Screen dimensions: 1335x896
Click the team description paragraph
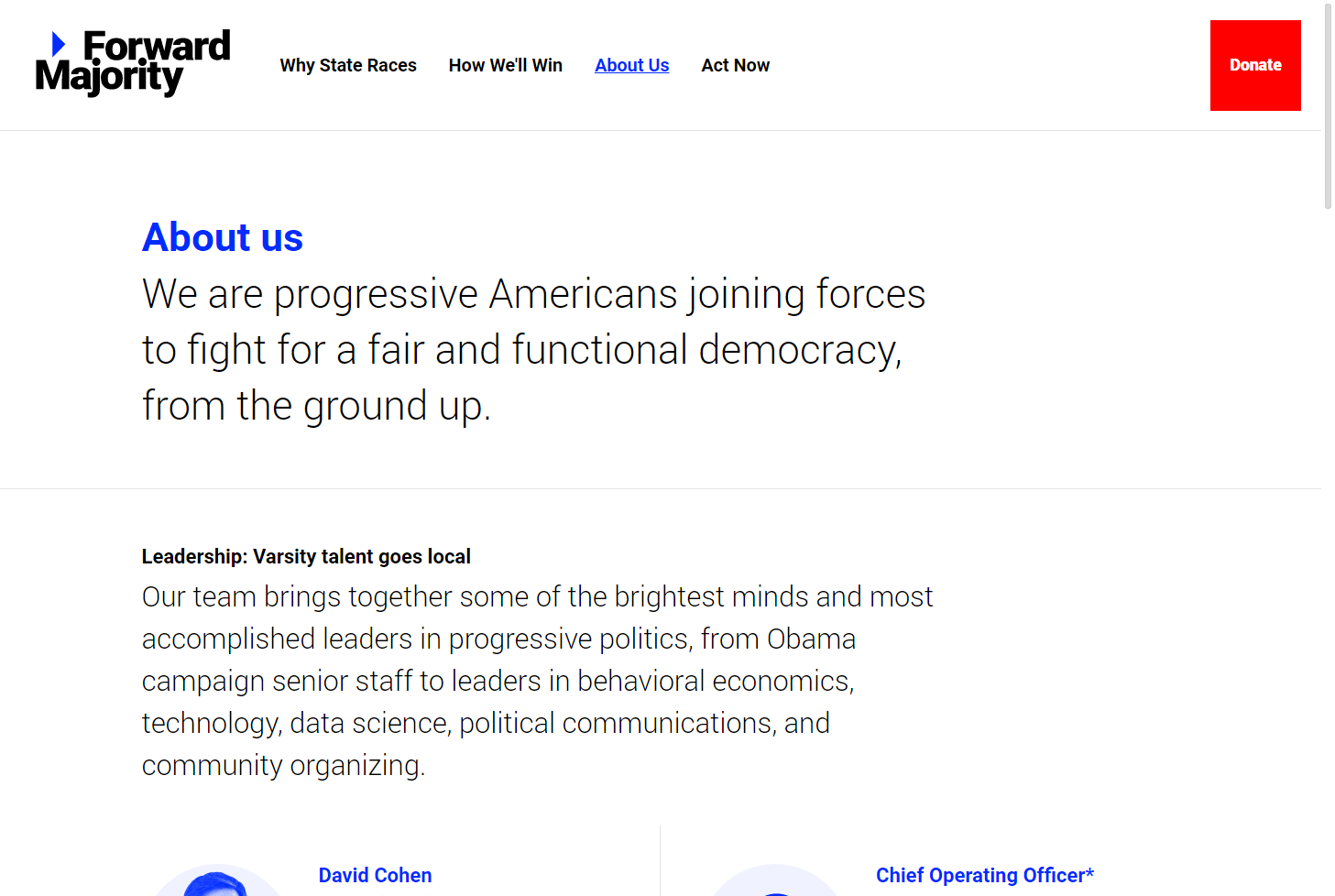coord(537,681)
